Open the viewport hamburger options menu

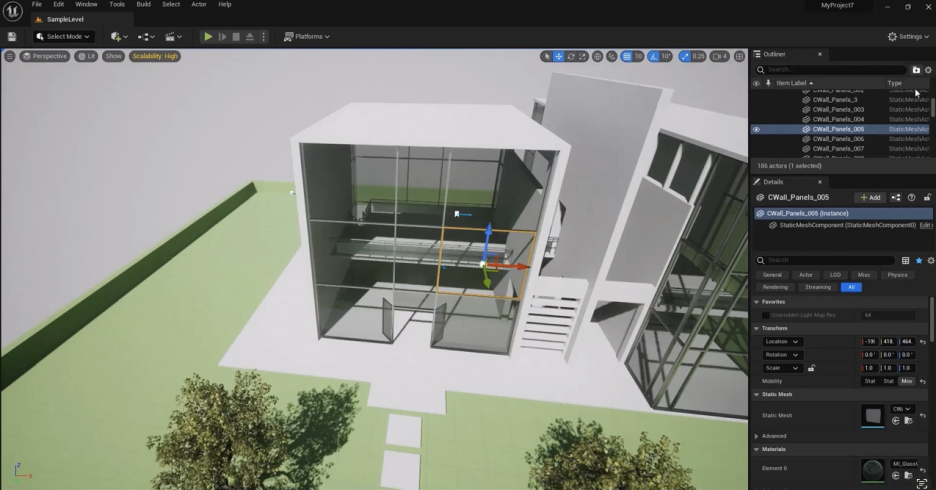[x=10, y=56]
